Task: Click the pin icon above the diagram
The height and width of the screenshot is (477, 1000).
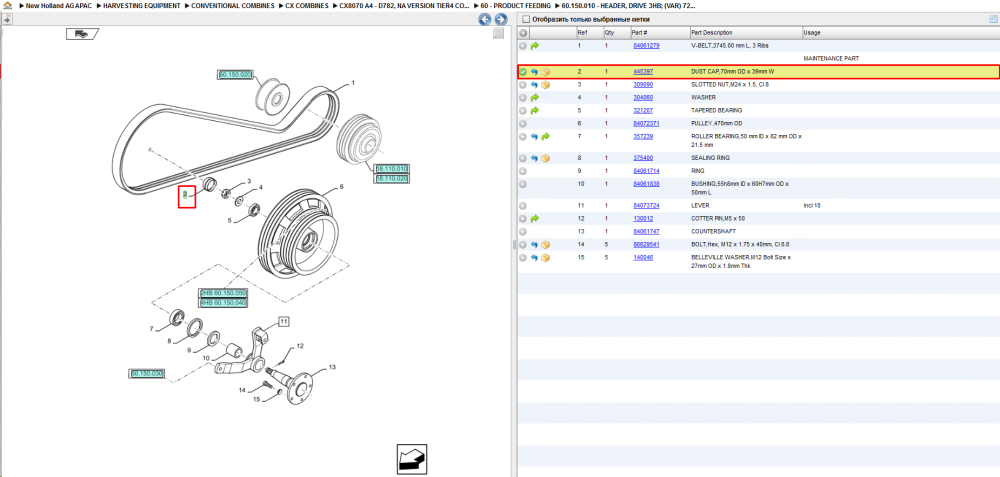Action: click(x=8, y=20)
